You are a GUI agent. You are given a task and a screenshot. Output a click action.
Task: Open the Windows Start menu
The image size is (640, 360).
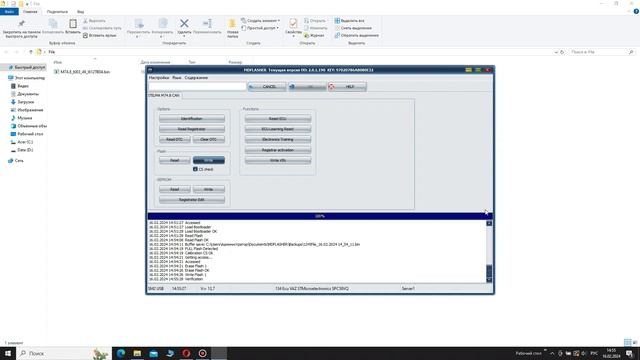[8, 353]
